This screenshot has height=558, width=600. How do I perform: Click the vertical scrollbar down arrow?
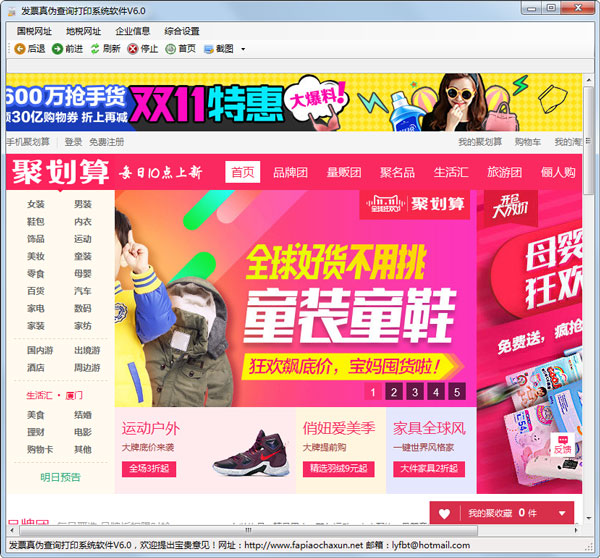pos(588,518)
